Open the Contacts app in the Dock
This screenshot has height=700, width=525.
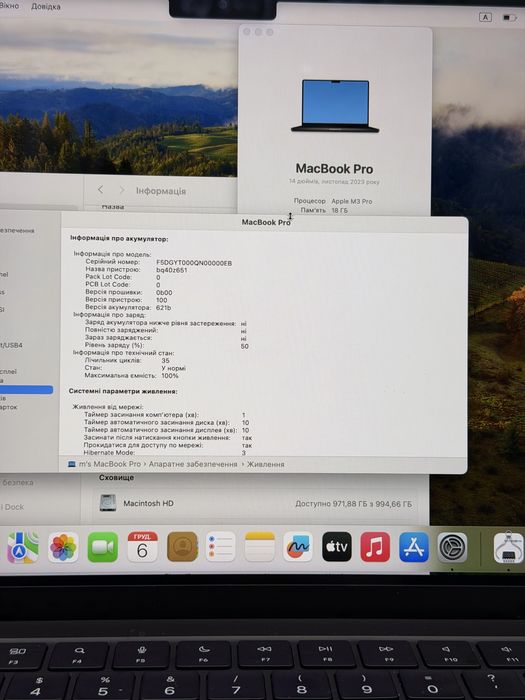(182, 547)
